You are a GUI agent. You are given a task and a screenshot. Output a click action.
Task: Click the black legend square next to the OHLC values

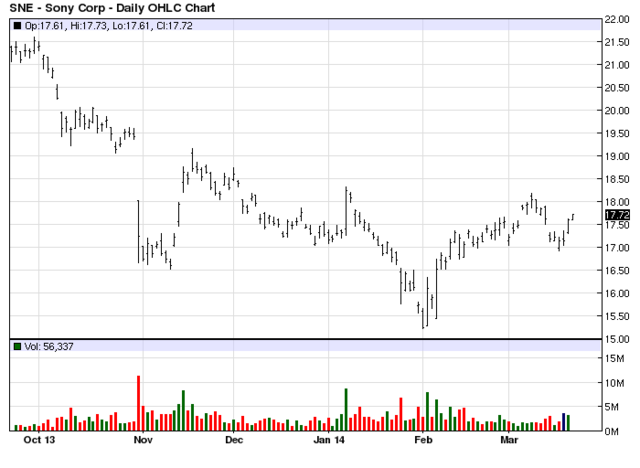[17, 26]
